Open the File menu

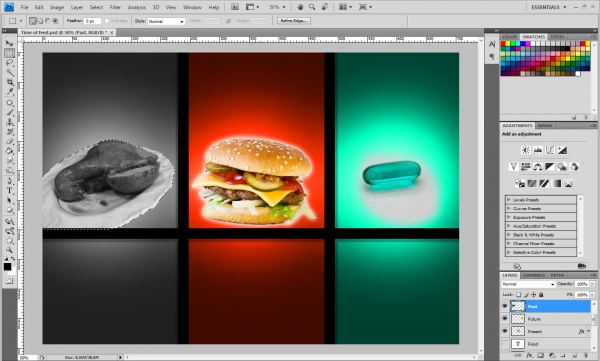pos(24,7)
